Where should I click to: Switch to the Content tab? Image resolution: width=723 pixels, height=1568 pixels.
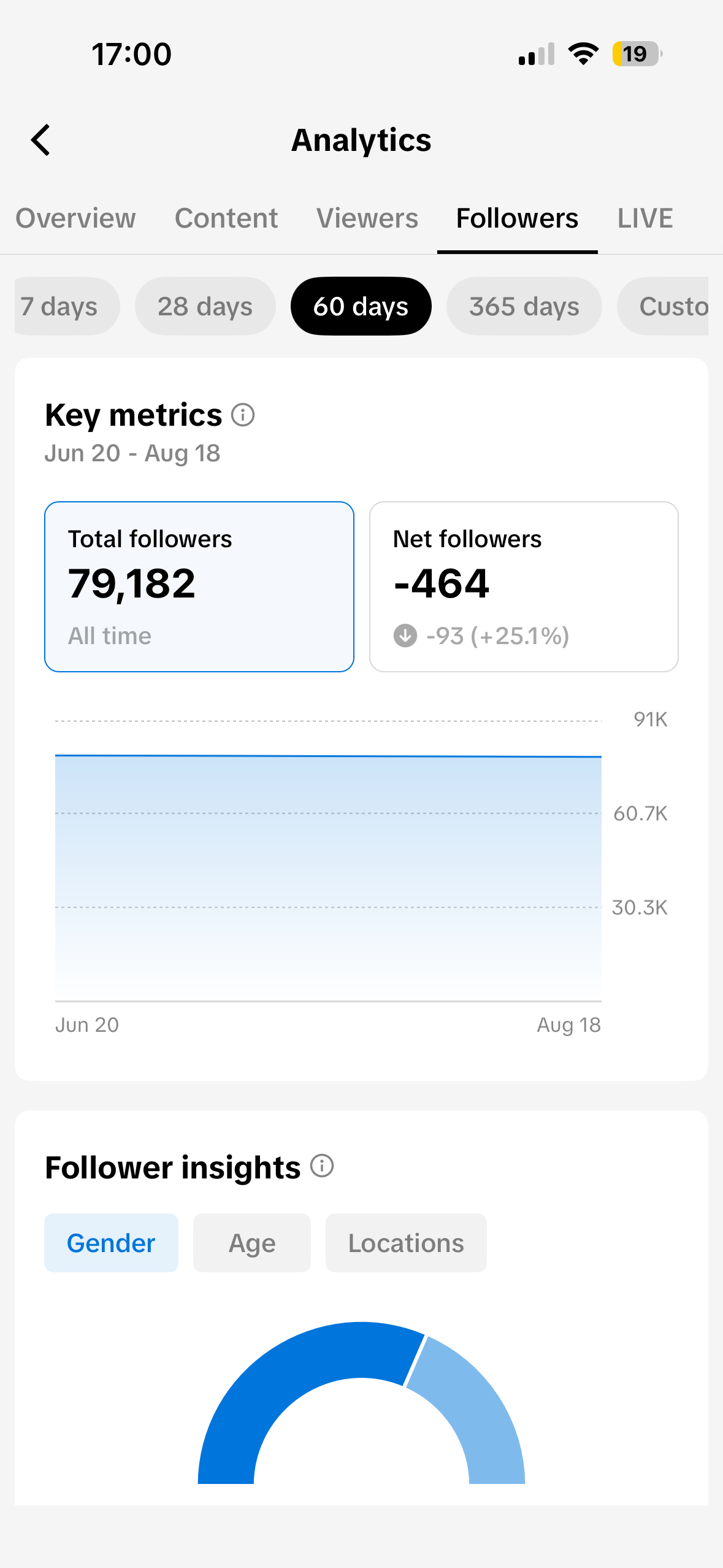[x=226, y=218]
